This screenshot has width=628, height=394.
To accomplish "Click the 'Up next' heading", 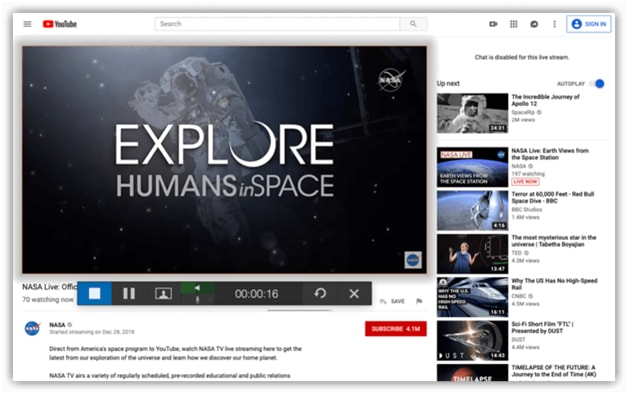I will 448,83.
